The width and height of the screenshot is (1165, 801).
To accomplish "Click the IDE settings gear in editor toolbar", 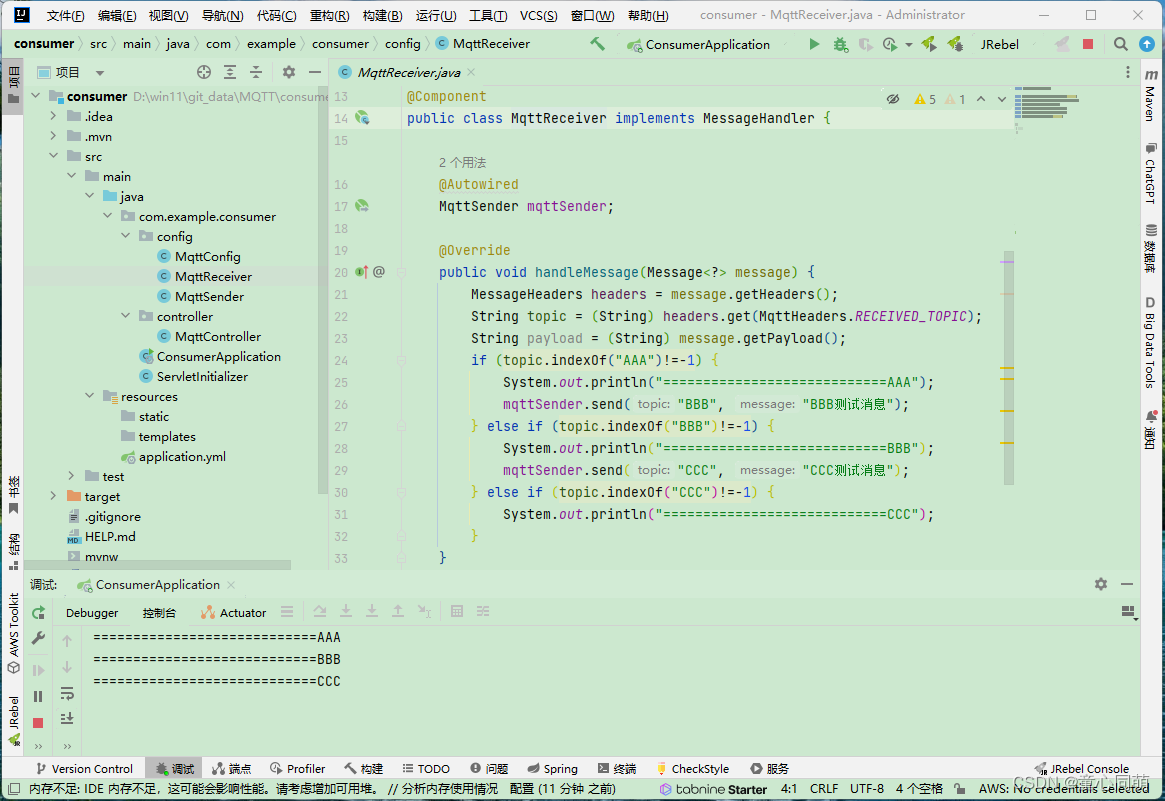I will click(x=287, y=71).
